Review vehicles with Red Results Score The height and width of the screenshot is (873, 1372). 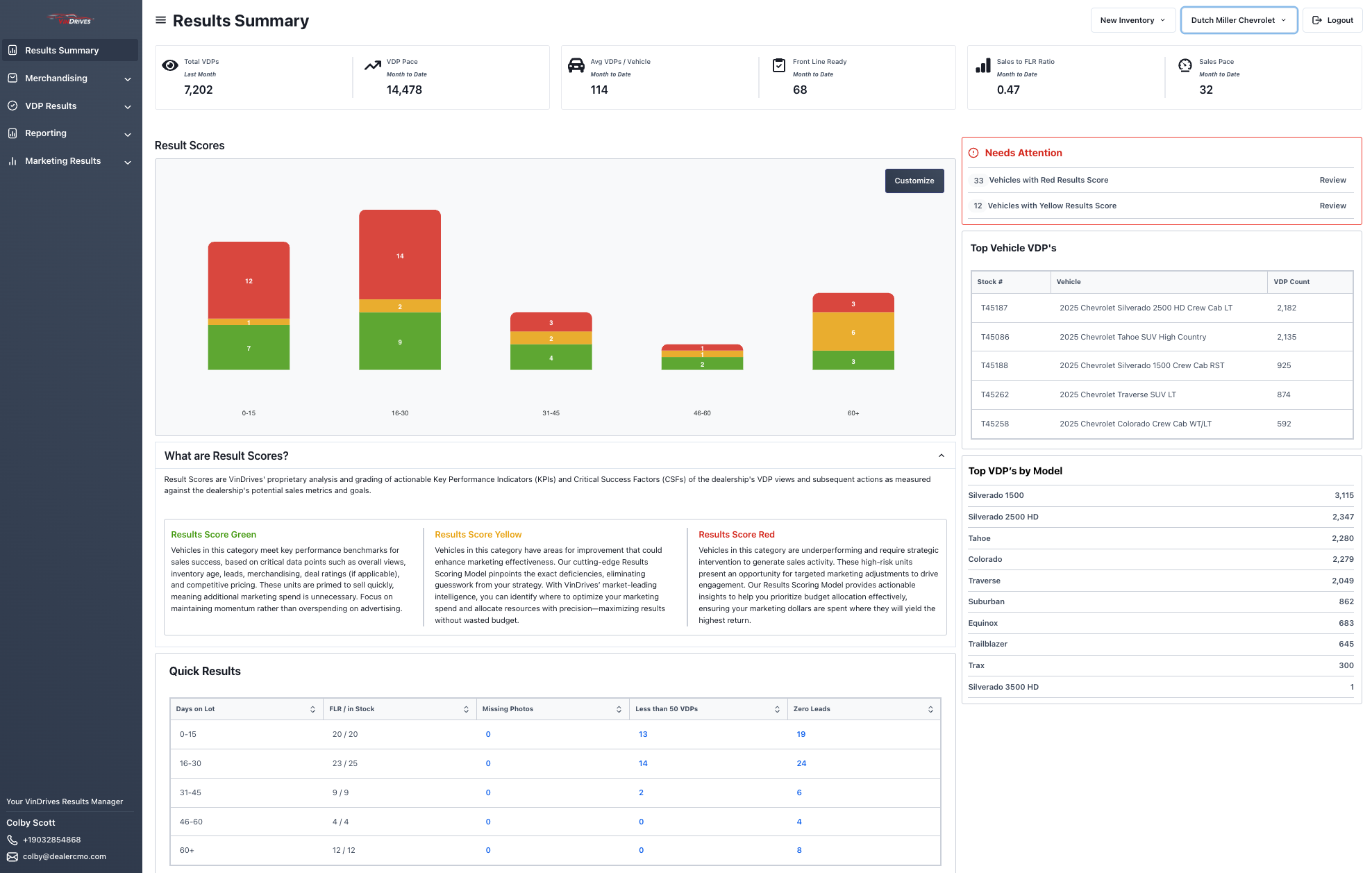coord(1332,180)
